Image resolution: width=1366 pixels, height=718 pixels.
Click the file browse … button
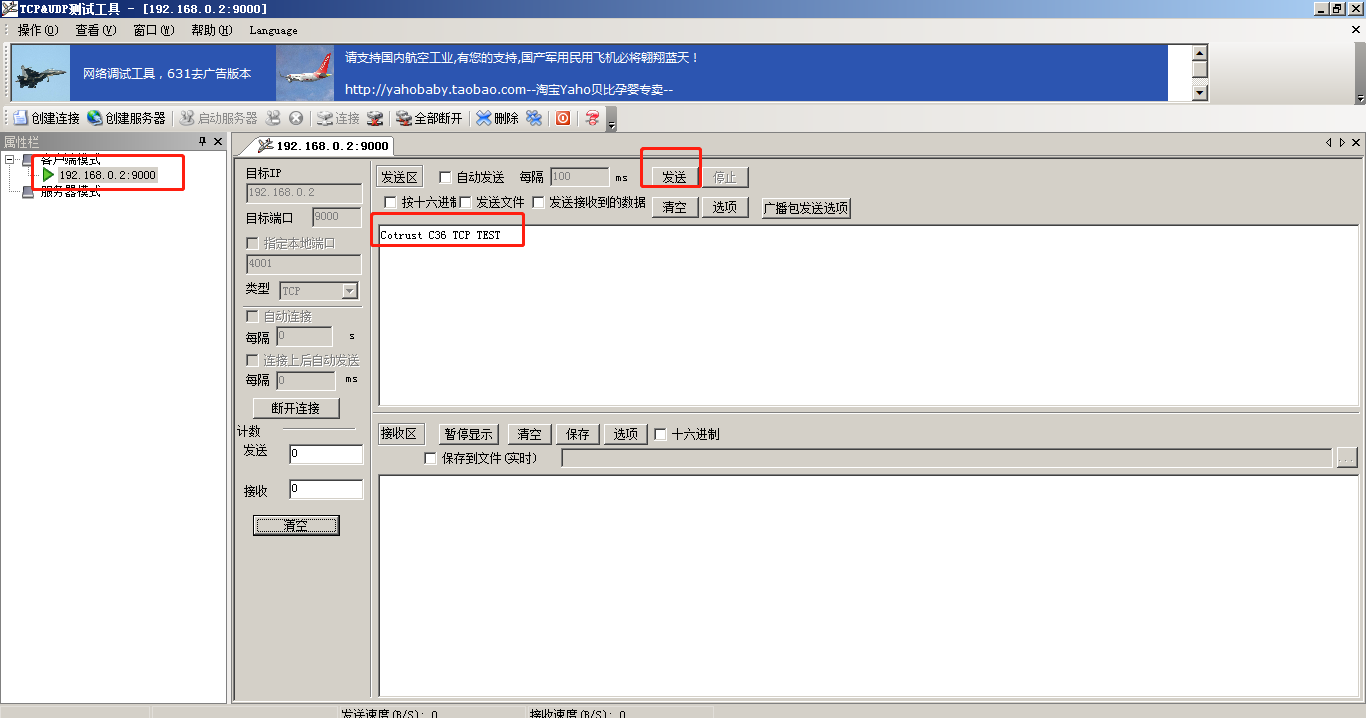(1347, 458)
